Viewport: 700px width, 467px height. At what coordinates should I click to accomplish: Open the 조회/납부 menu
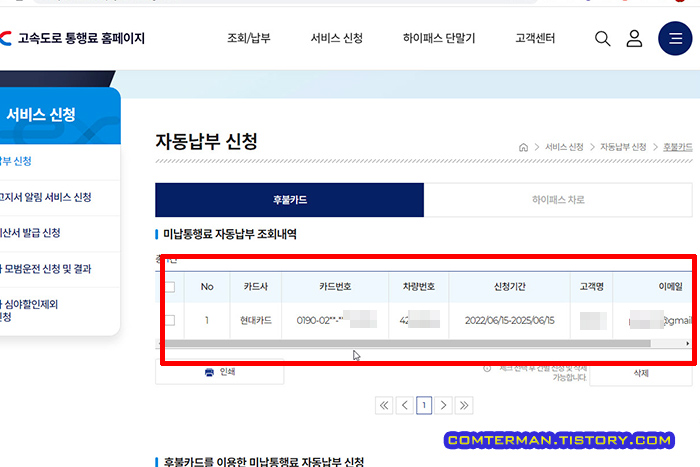(x=249, y=38)
